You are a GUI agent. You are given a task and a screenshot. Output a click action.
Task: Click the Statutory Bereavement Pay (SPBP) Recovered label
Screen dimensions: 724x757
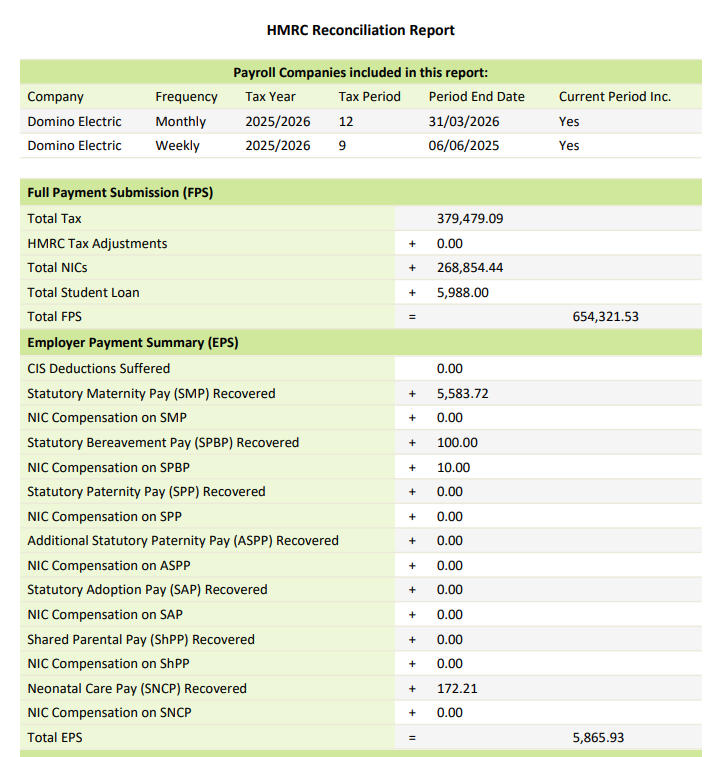click(163, 442)
